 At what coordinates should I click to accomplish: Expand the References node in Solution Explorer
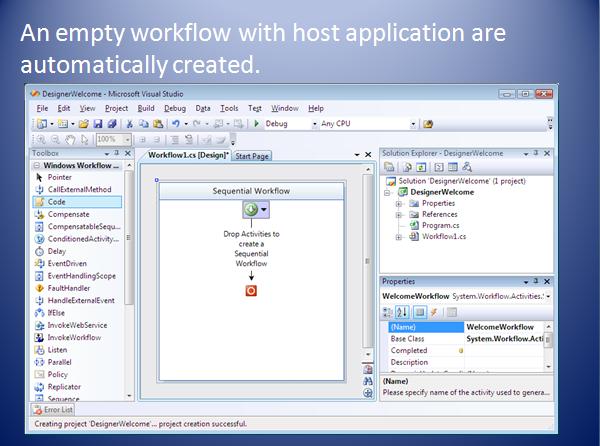point(399,214)
